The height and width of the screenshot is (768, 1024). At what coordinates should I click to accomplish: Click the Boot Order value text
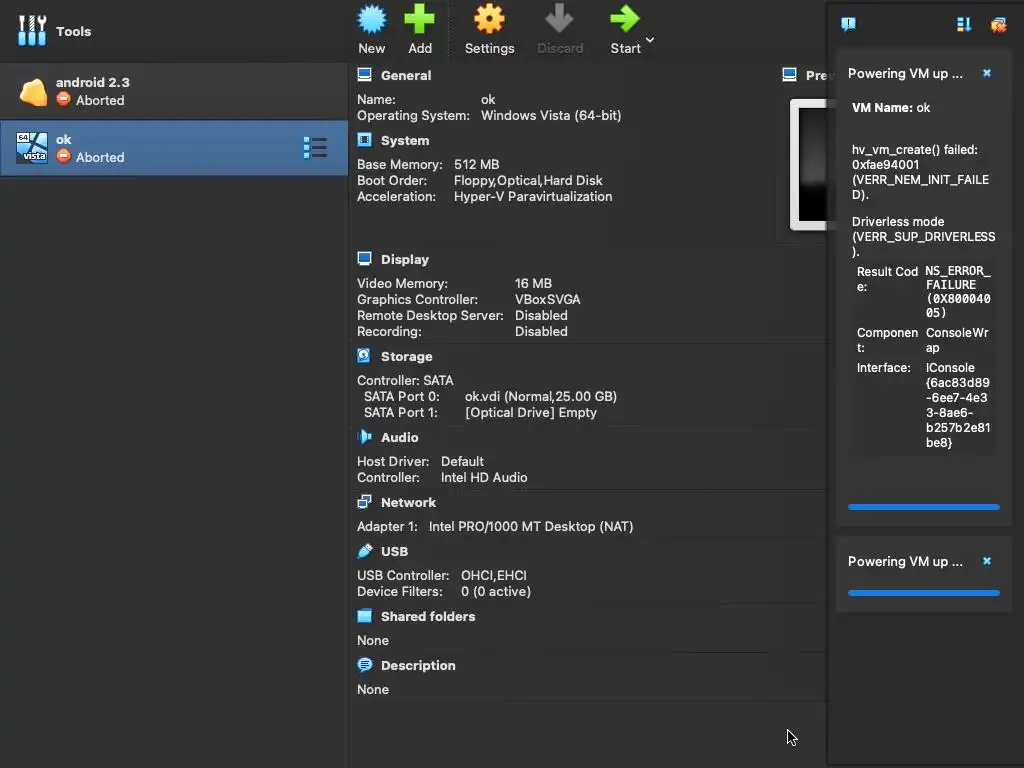coord(528,180)
